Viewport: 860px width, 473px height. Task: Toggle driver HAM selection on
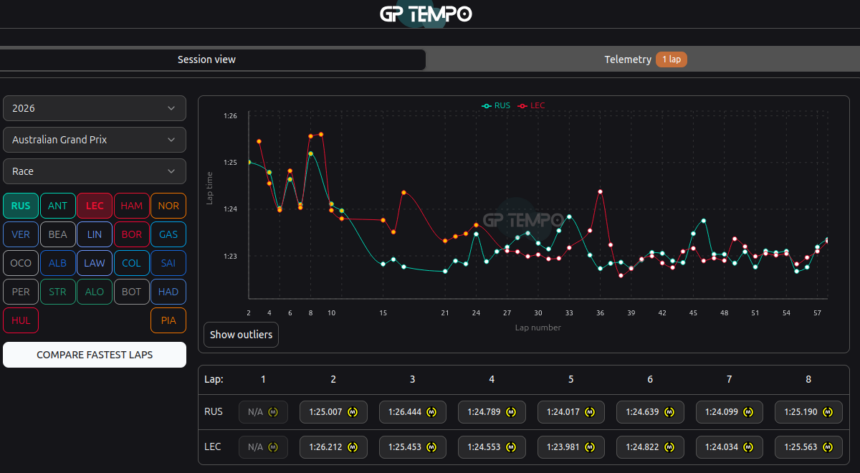[131, 206]
